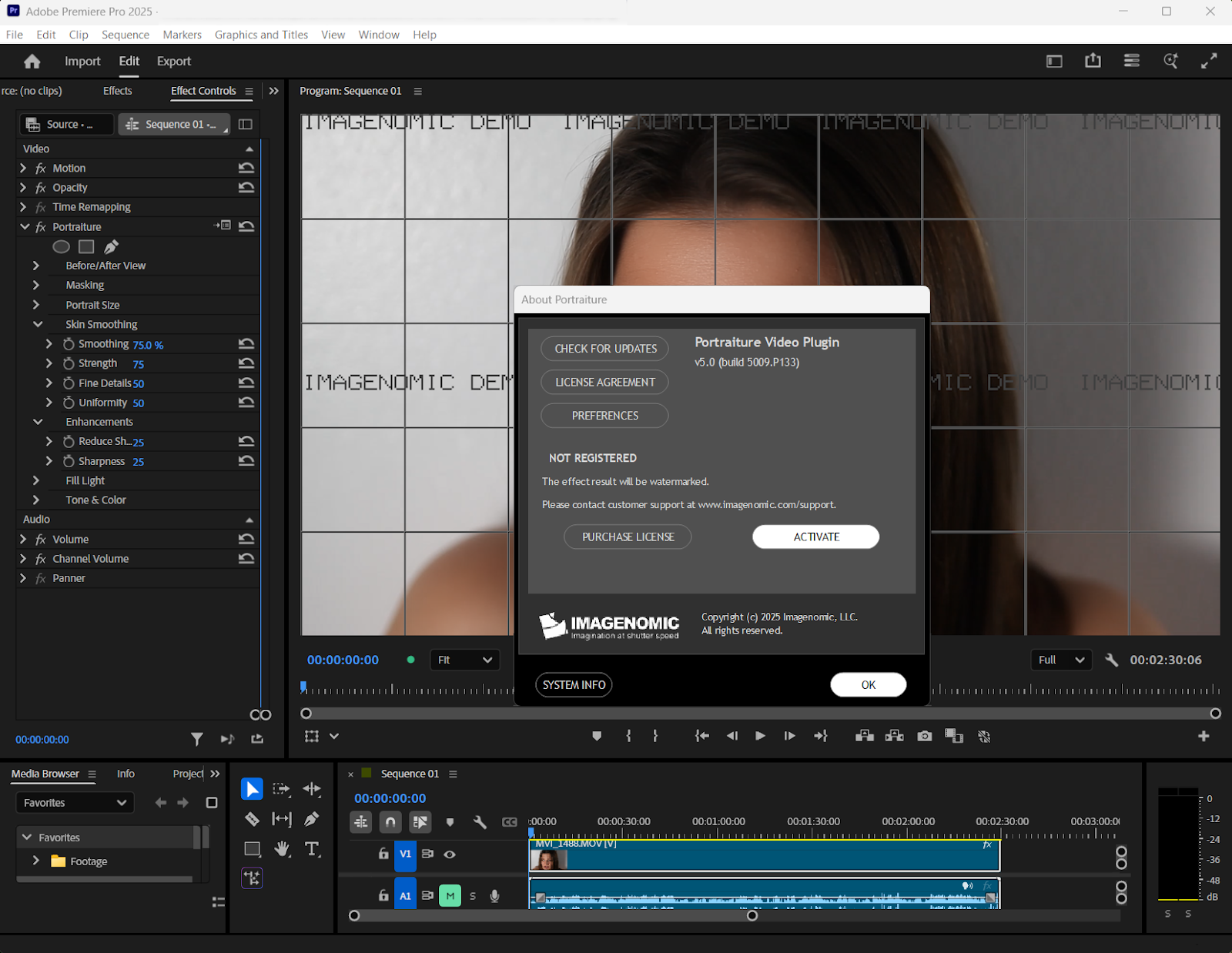This screenshot has height=953, width=1232.
Task: Select the Type tool
Action: coord(312,849)
